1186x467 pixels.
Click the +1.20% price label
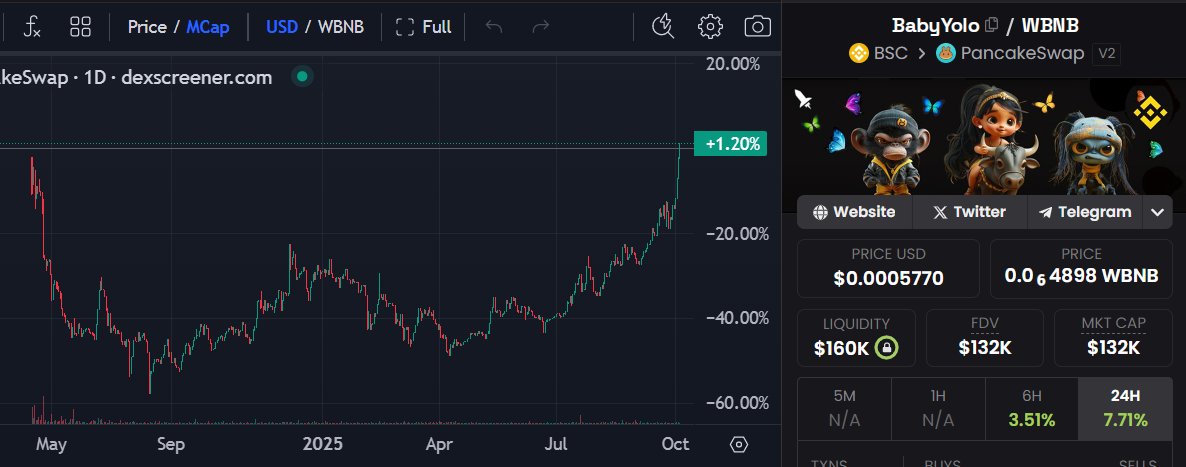[x=730, y=144]
